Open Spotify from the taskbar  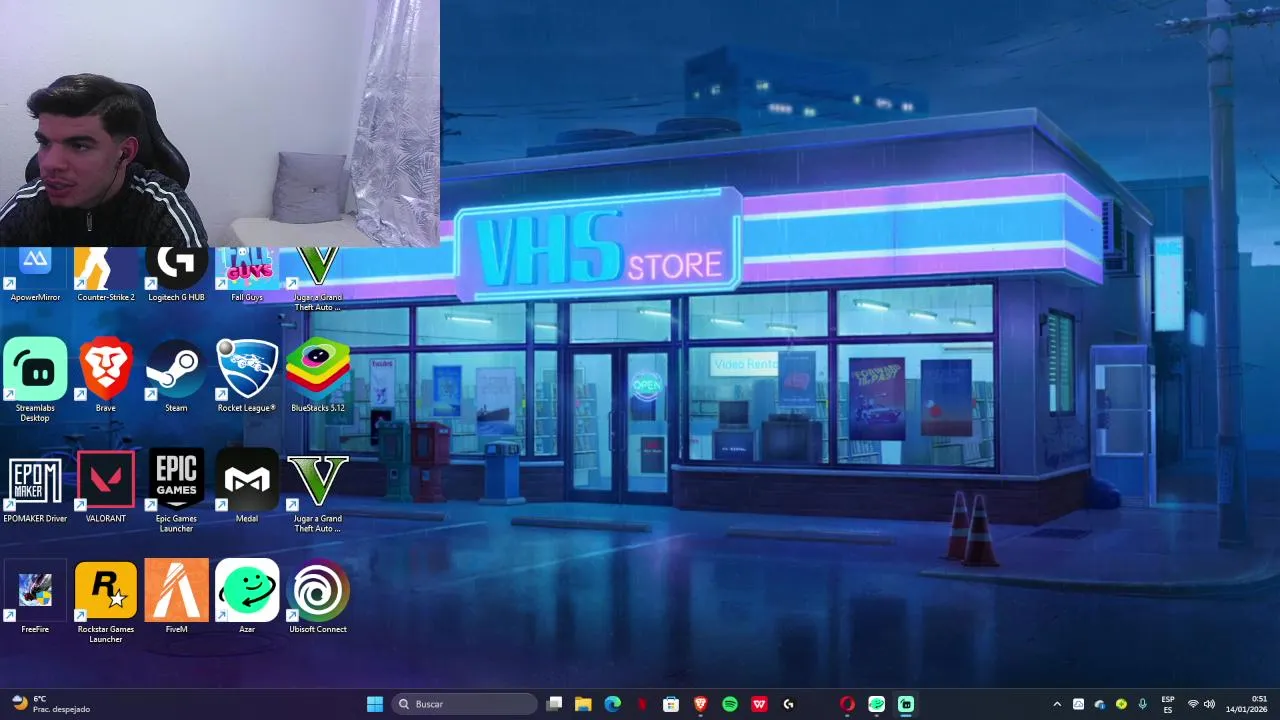pyautogui.click(x=730, y=704)
